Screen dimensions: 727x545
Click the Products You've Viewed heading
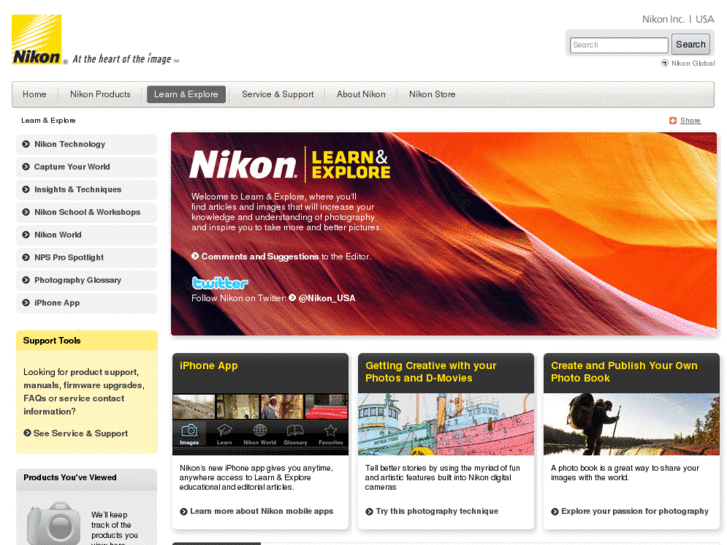70,477
